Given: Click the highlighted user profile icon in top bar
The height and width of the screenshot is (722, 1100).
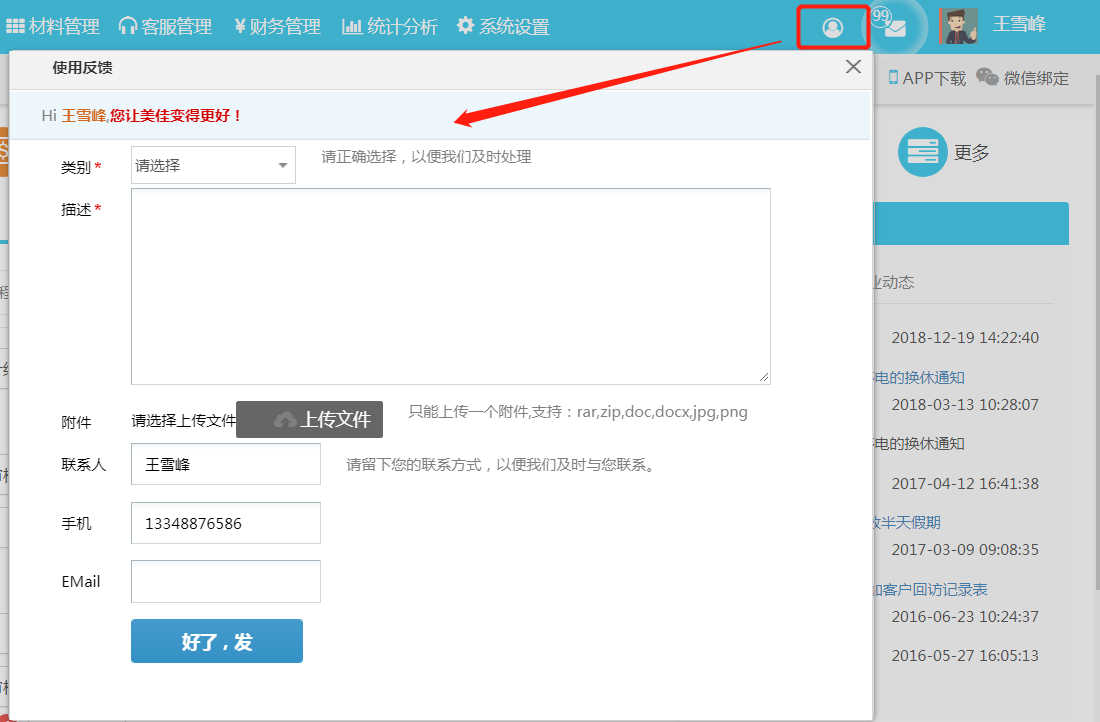Looking at the screenshot, I should [832, 27].
